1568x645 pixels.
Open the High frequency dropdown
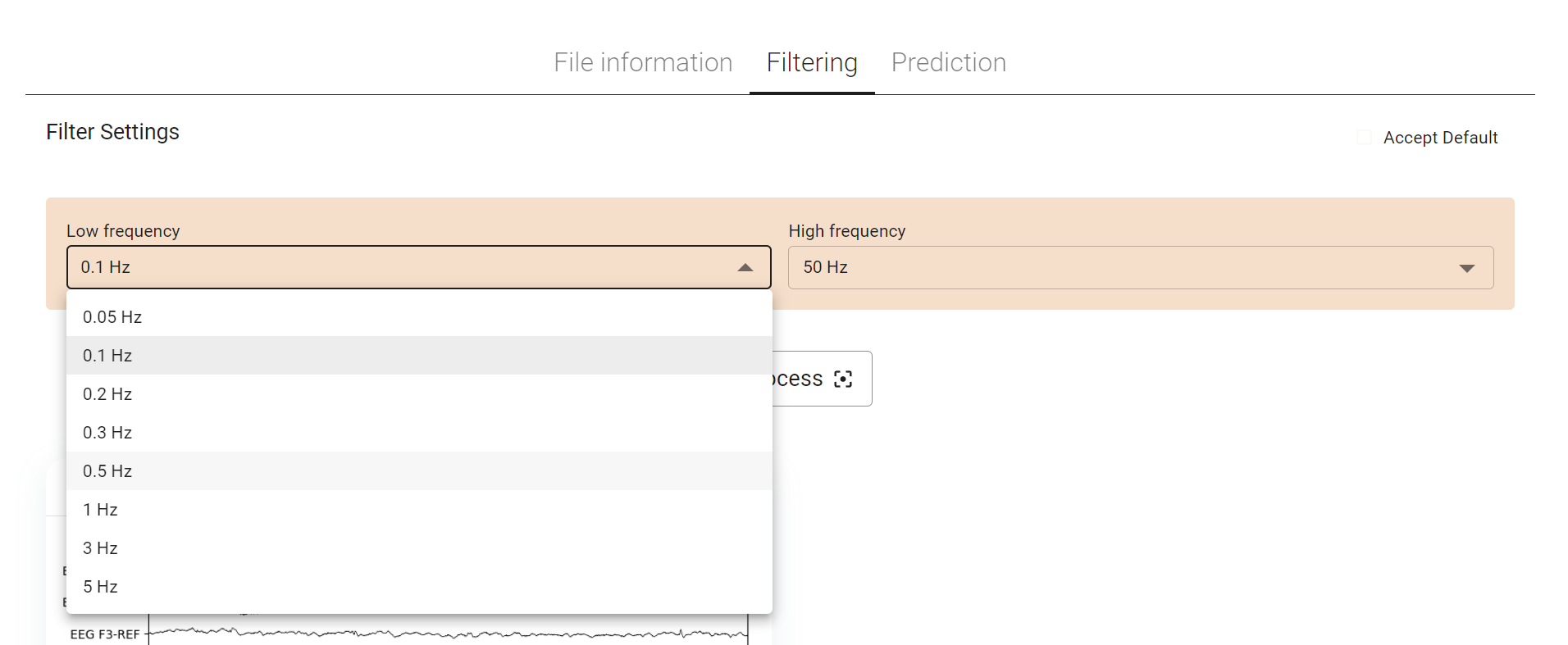[1140, 267]
